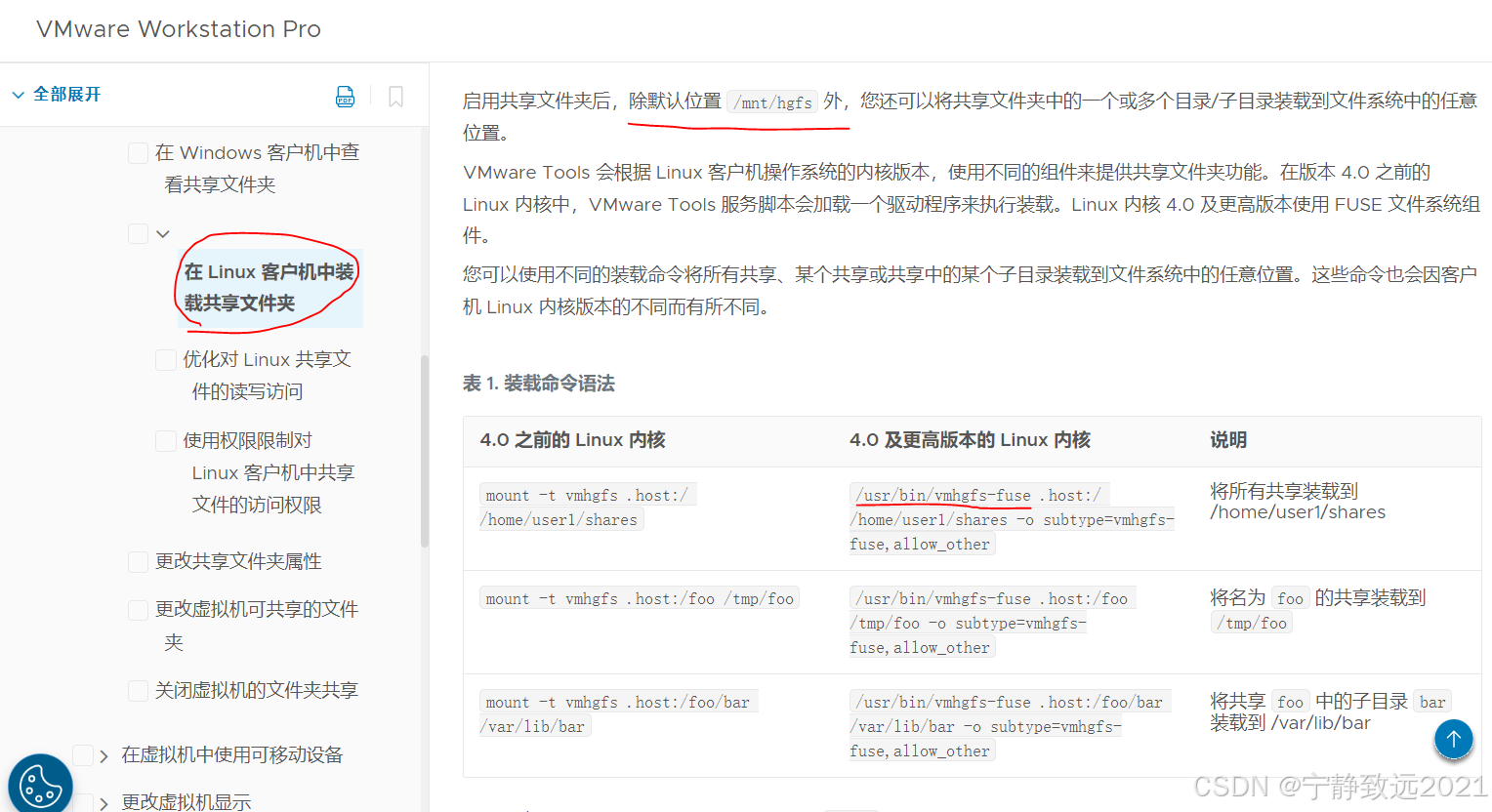
Task: Open 在虚拟机中使用可移动设备 topic
Action: [232, 754]
